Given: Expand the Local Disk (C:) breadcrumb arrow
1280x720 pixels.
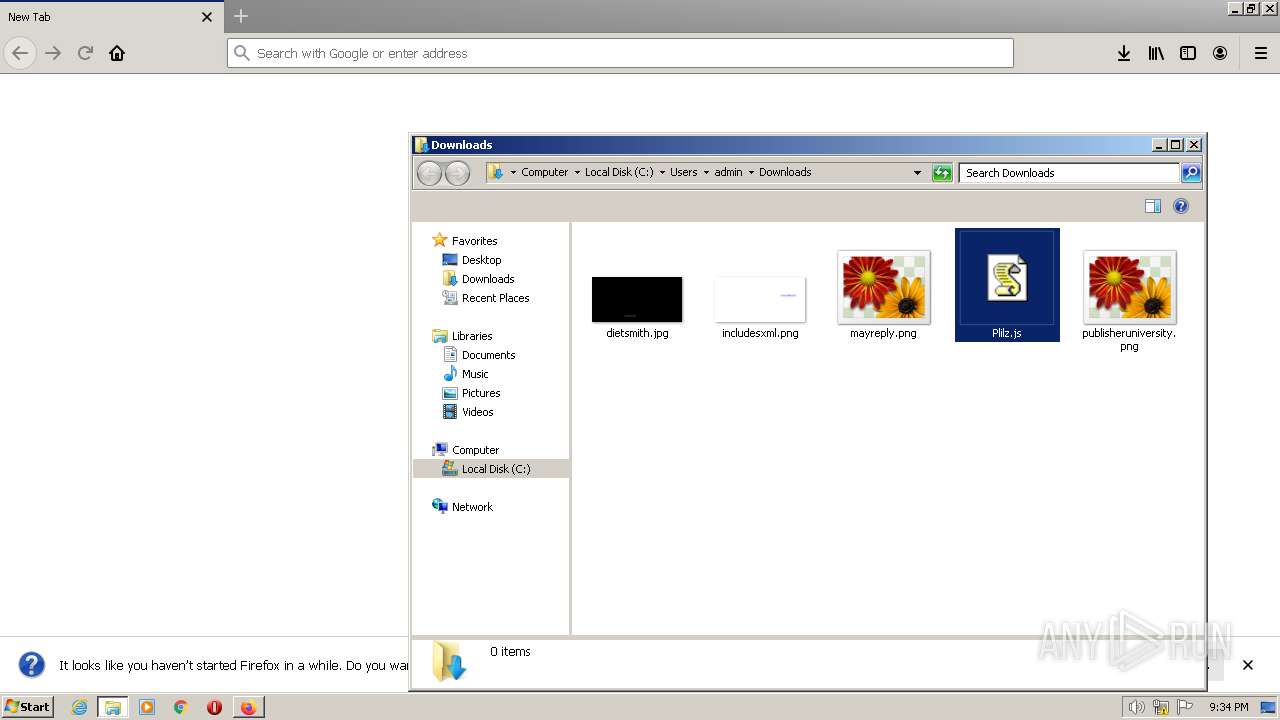Looking at the screenshot, I should coord(662,172).
